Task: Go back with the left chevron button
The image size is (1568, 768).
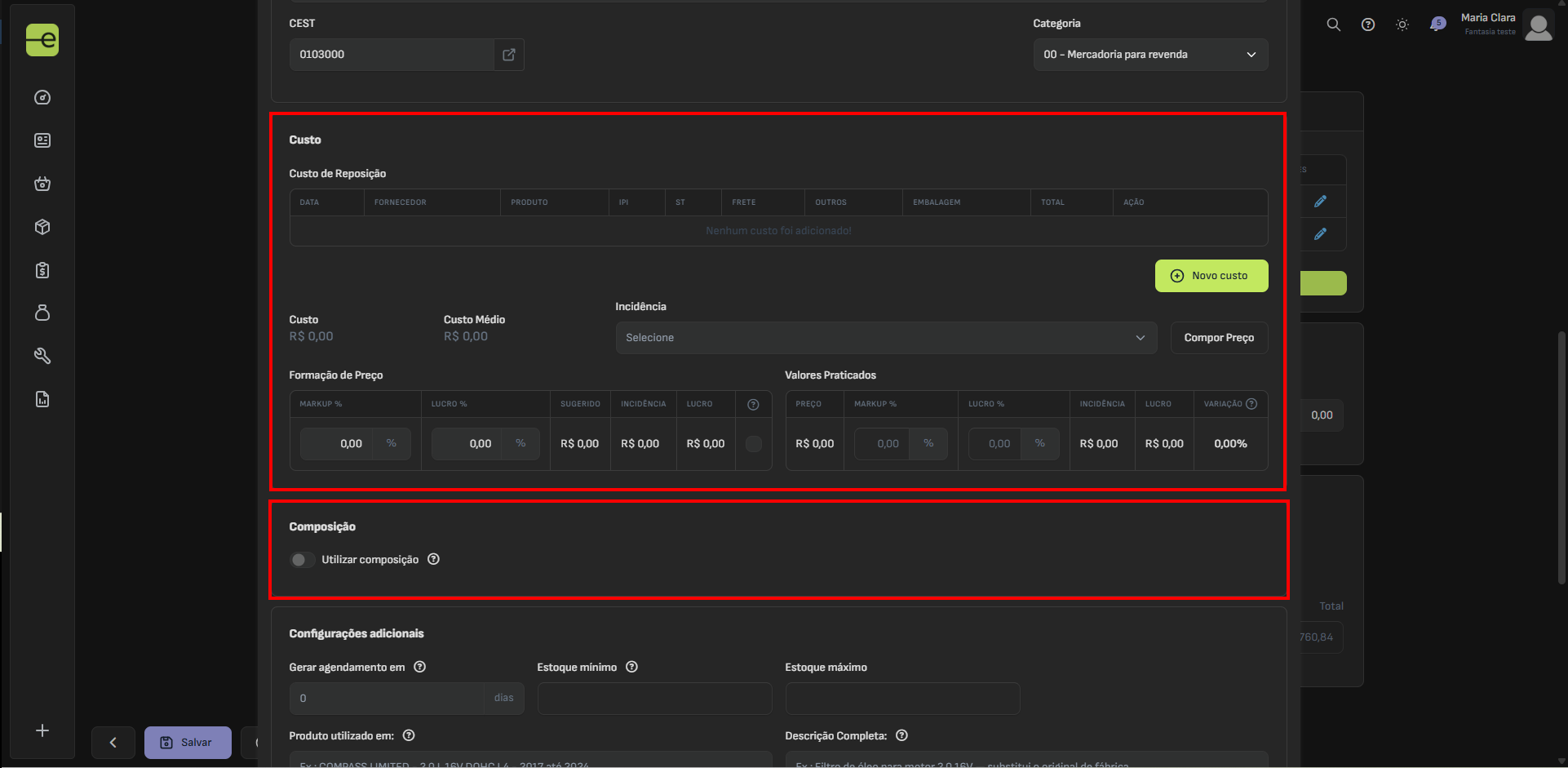Action: click(x=113, y=743)
